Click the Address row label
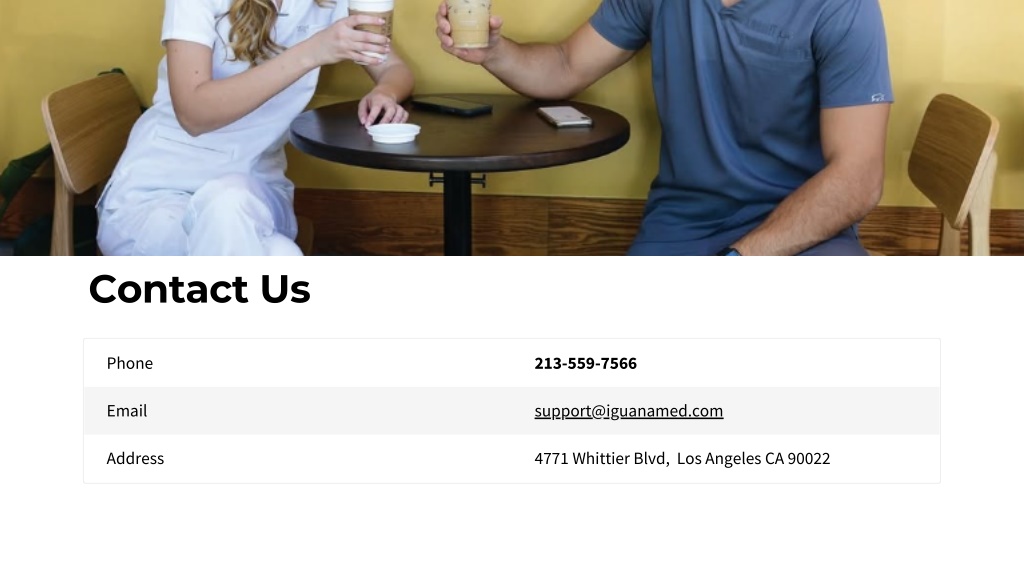The image size is (1024, 576). [x=135, y=458]
